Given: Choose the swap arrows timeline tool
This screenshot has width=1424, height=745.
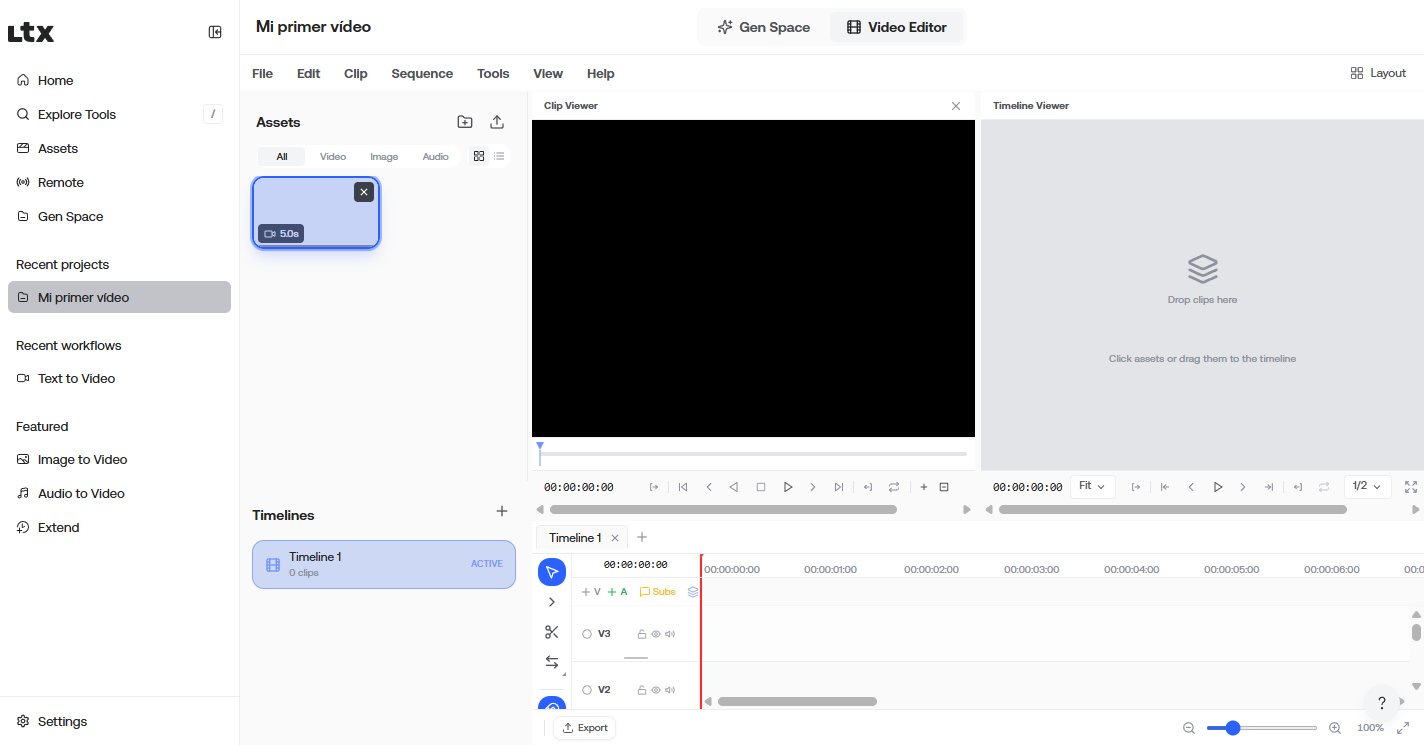Looking at the screenshot, I should 552,662.
